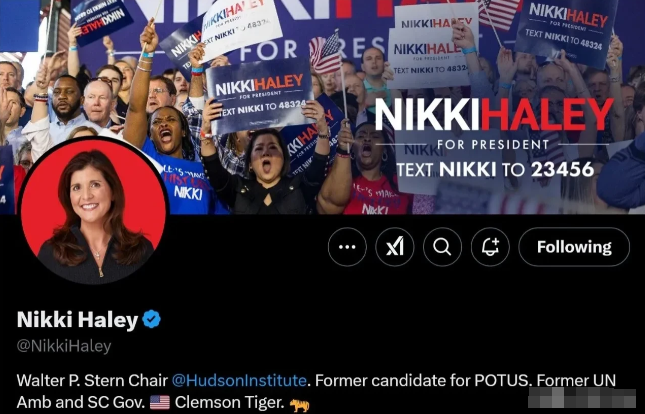Click the center blue Nikki Haley sign
Image resolution: width=645 pixels, height=414 pixels.
coord(260,95)
